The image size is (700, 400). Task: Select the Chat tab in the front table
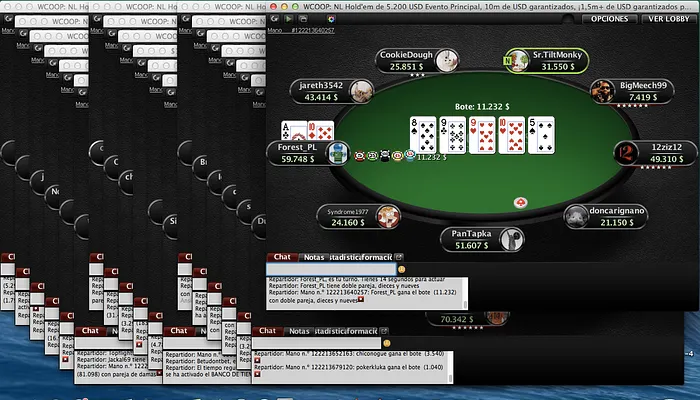(x=282, y=257)
